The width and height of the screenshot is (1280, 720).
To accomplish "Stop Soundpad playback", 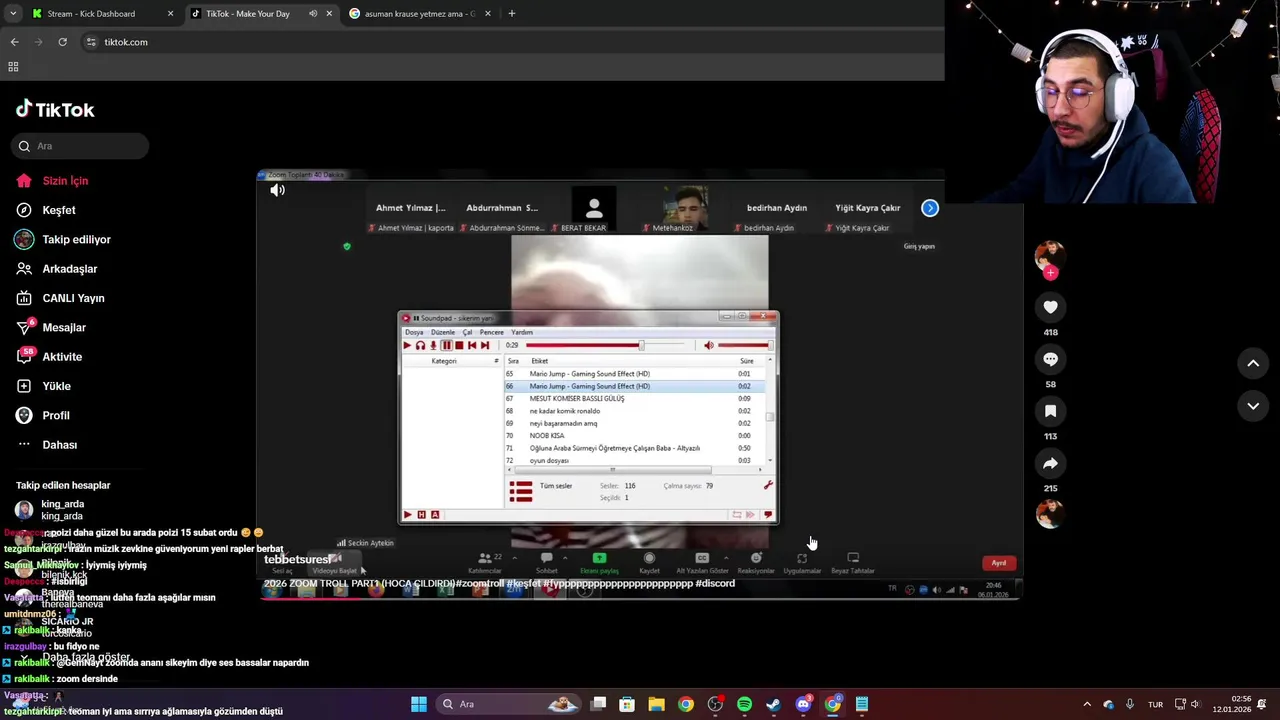I will (x=459, y=345).
